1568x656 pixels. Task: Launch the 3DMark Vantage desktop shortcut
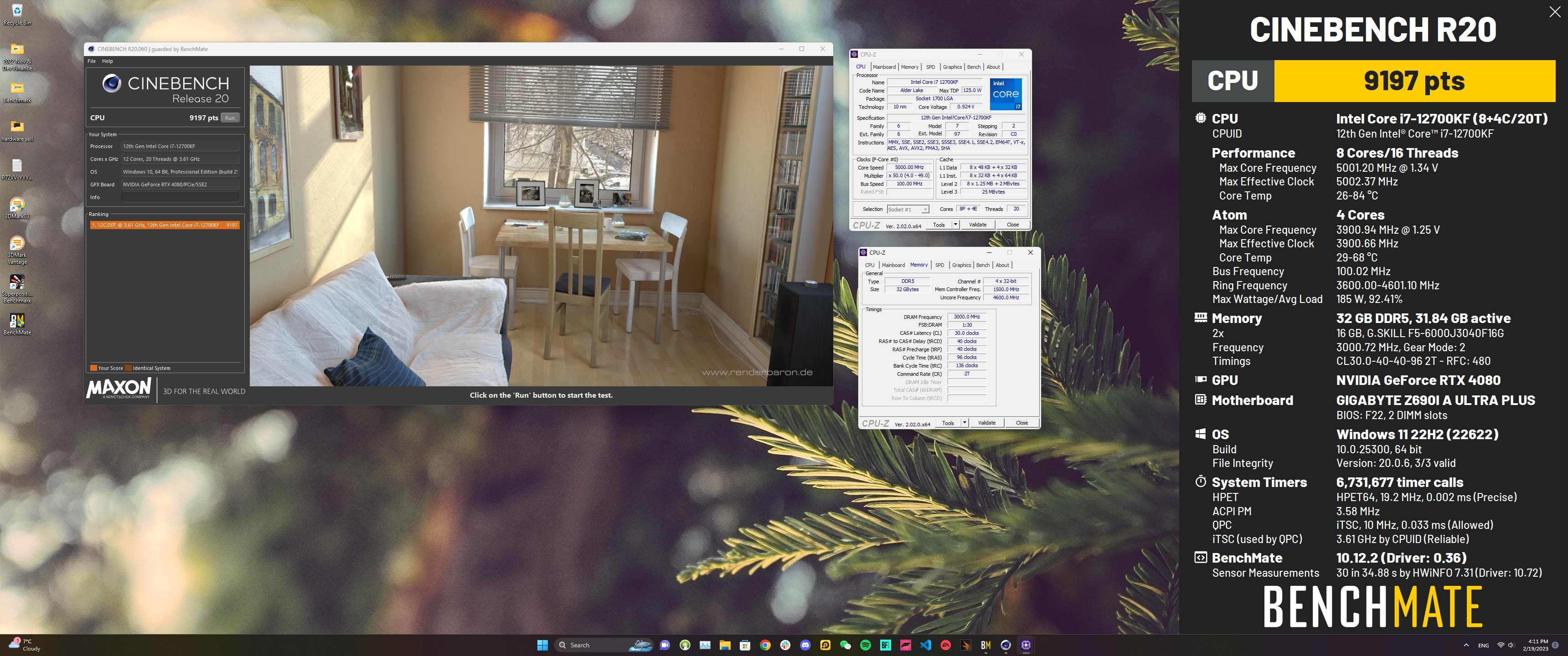tap(17, 250)
